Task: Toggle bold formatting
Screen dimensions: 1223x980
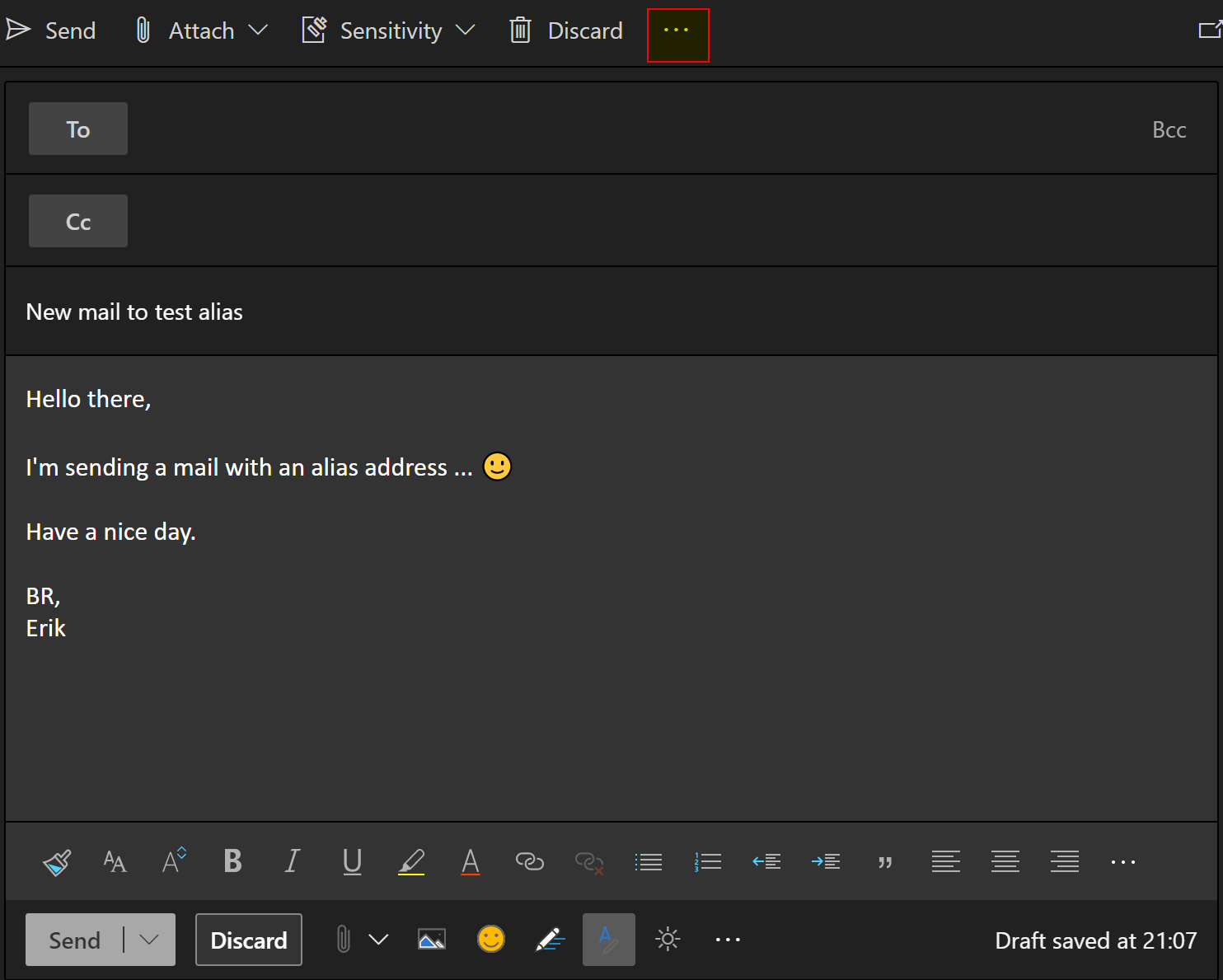Action: coord(233,862)
